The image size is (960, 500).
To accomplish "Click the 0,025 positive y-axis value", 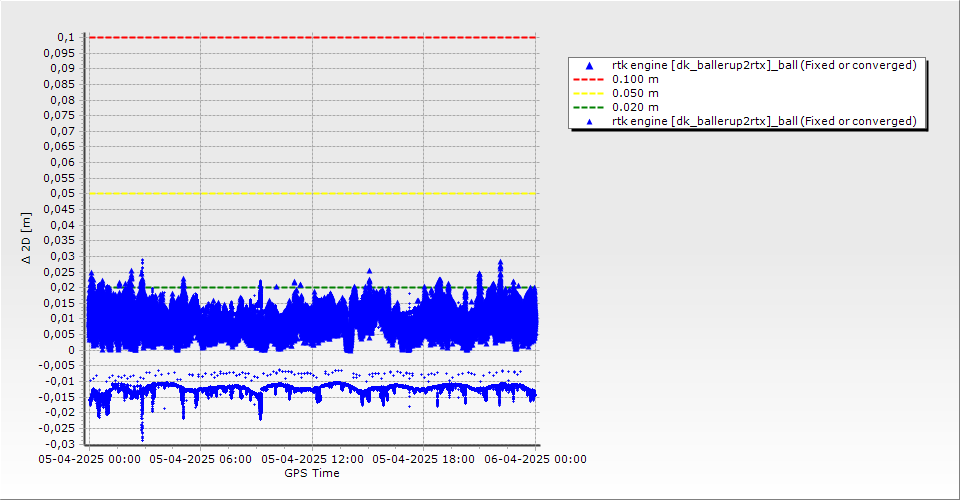I will coord(59,272).
